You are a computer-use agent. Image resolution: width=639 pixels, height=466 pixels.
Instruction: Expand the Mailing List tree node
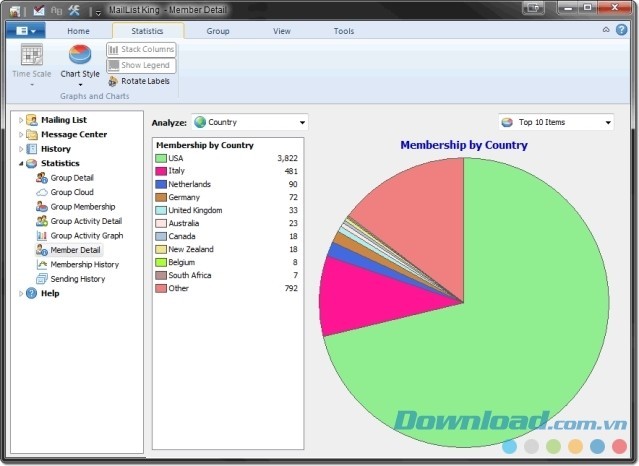tap(21, 120)
